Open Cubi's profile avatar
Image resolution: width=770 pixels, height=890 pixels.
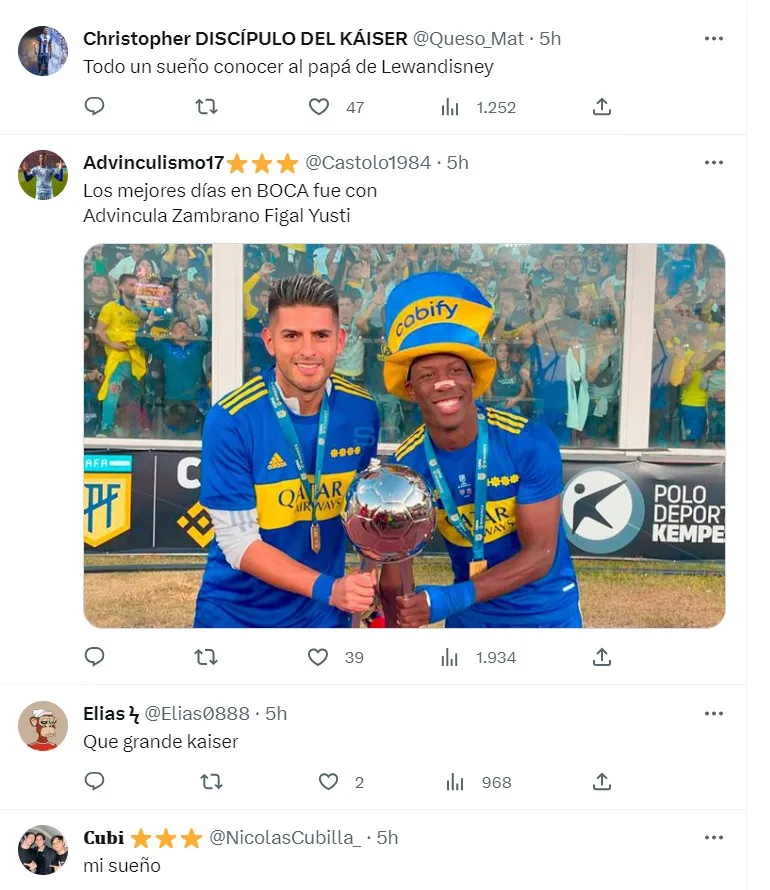pyautogui.click(x=43, y=849)
